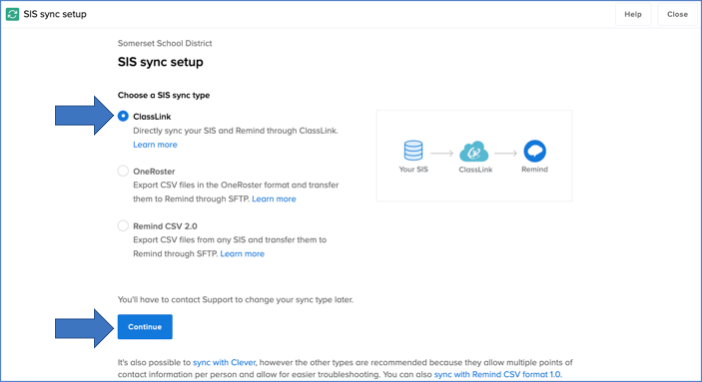Click the sync flow diagram panel
Viewport: 702px width, 382px height.
[x=474, y=156]
